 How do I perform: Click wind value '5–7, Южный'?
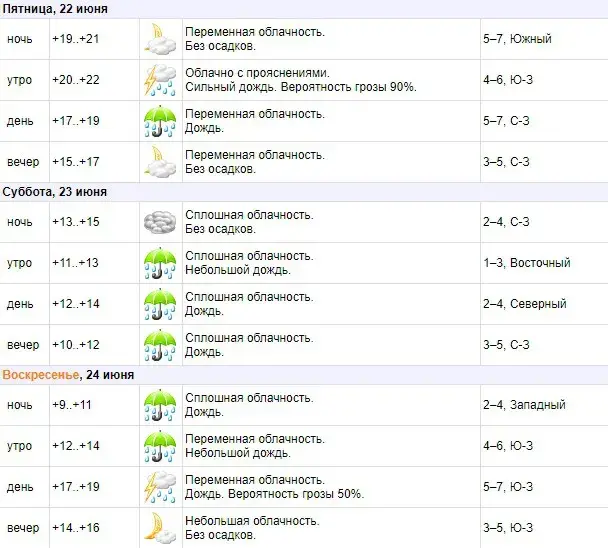pyautogui.click(x=517, y=39)
